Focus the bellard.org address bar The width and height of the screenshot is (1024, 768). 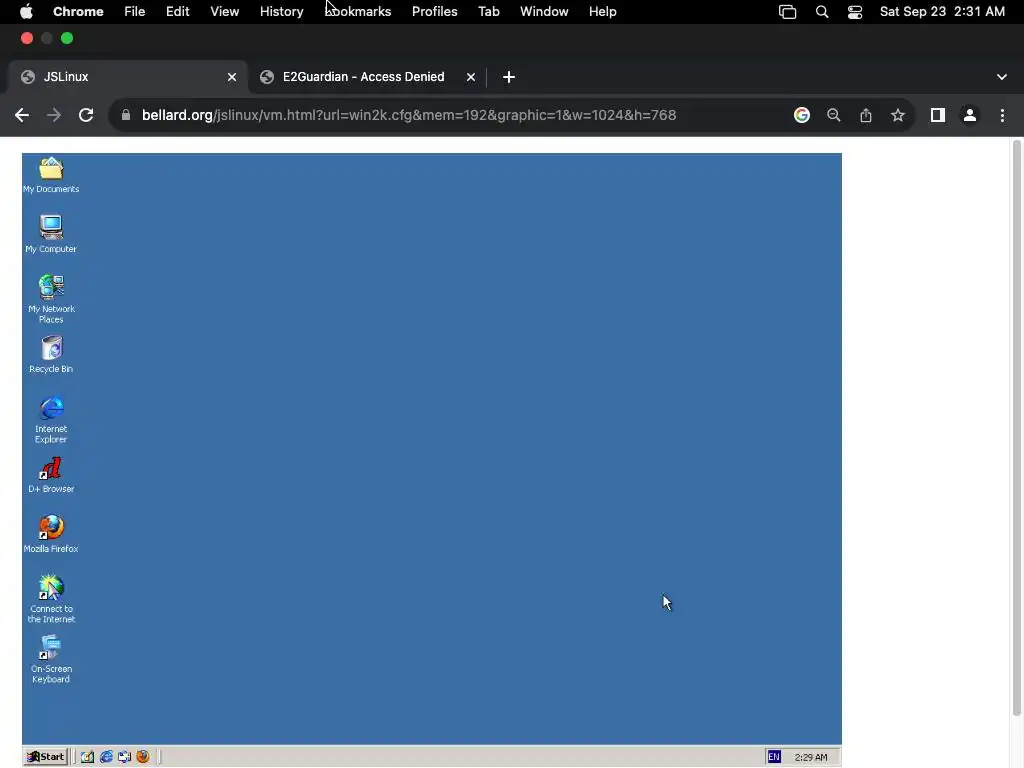click(x=409, y=116)
